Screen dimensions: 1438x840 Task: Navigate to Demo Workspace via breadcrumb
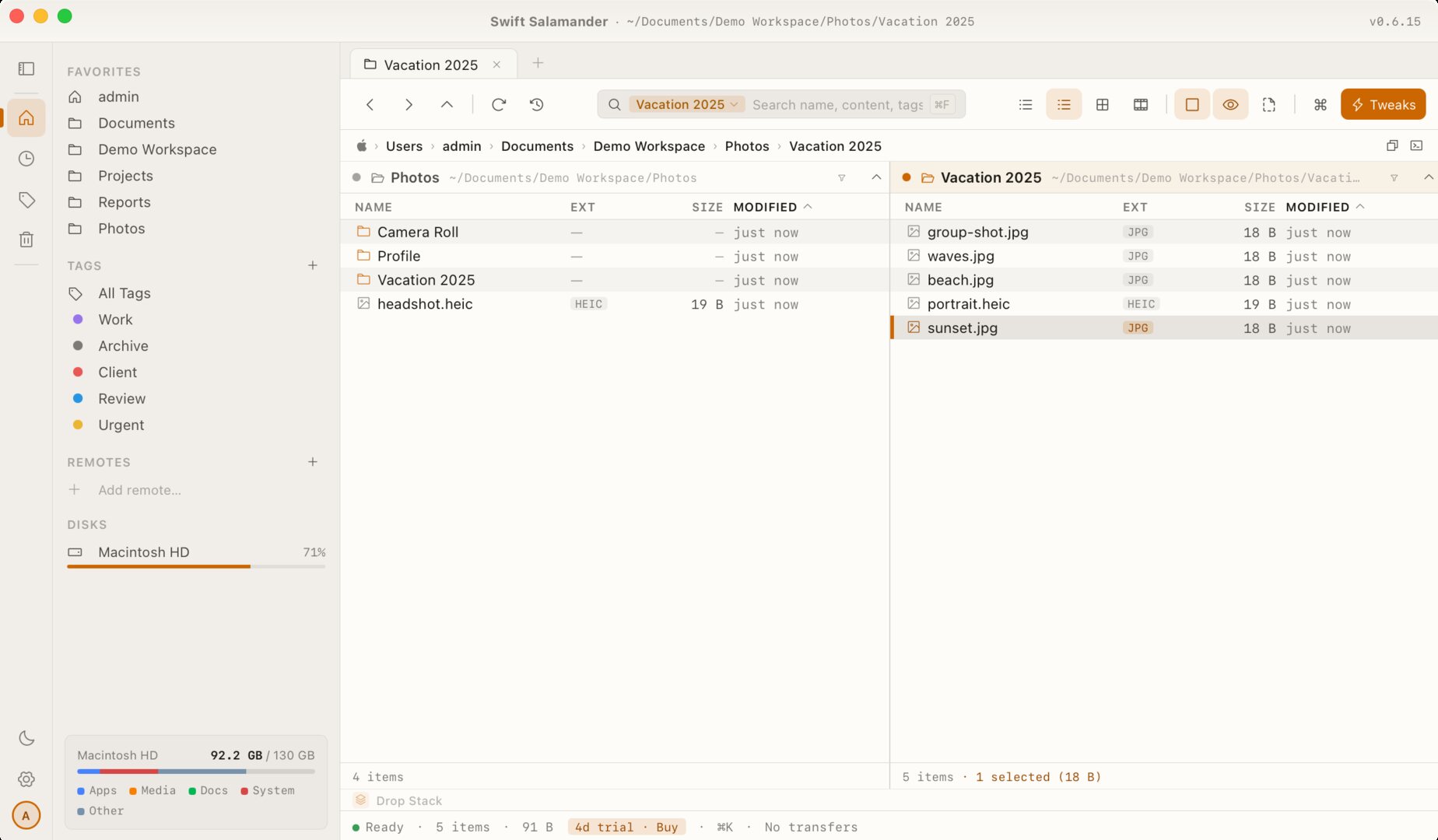point(649,145)
